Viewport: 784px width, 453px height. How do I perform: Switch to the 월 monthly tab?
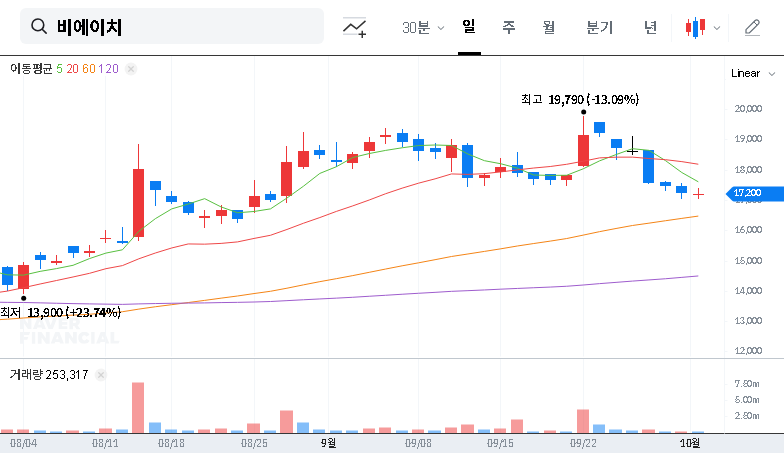(x=548, y=27)
